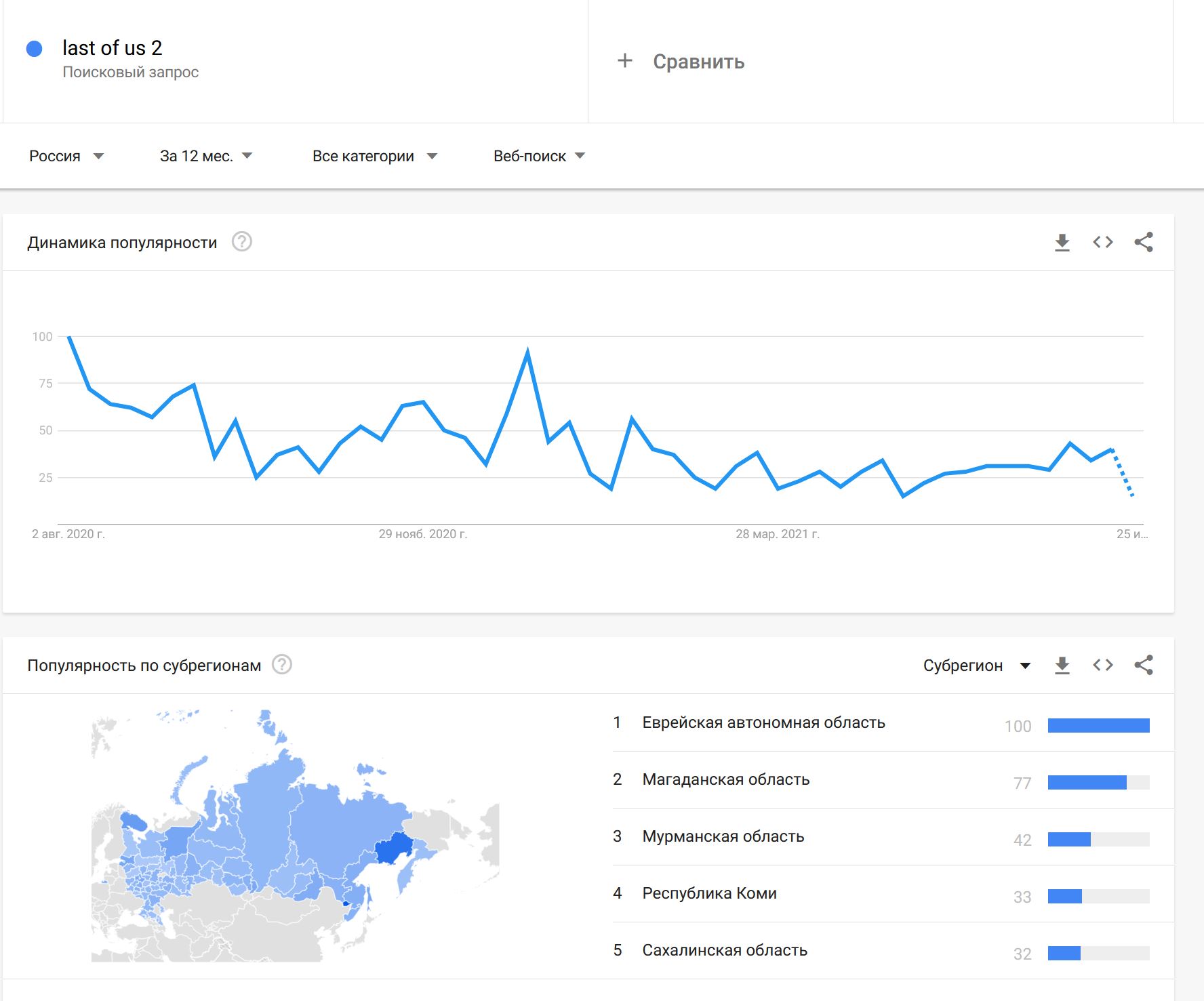
Task: Change the Веб-поиск search type
Action: [x=539, y=157]
